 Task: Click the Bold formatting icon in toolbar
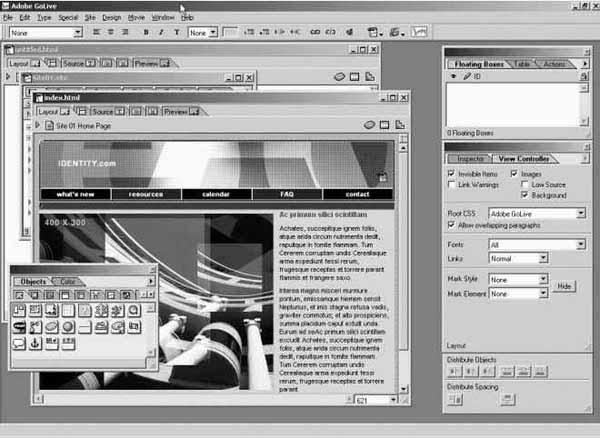click(x=146, y=32)
